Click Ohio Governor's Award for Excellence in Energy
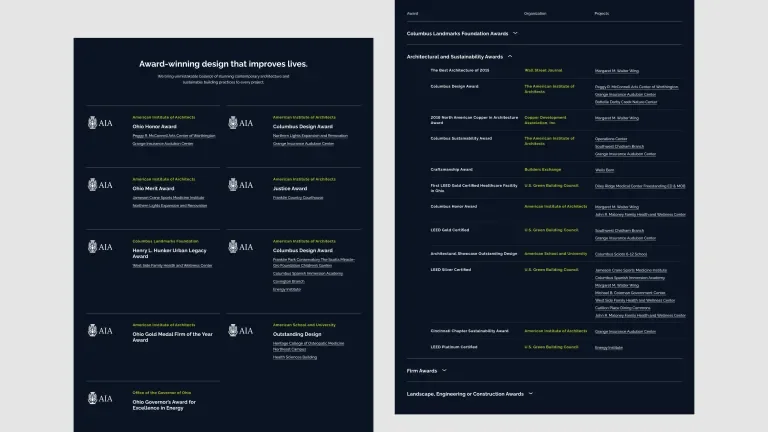The width and height of the screenshot is (768, 432). 164,405
